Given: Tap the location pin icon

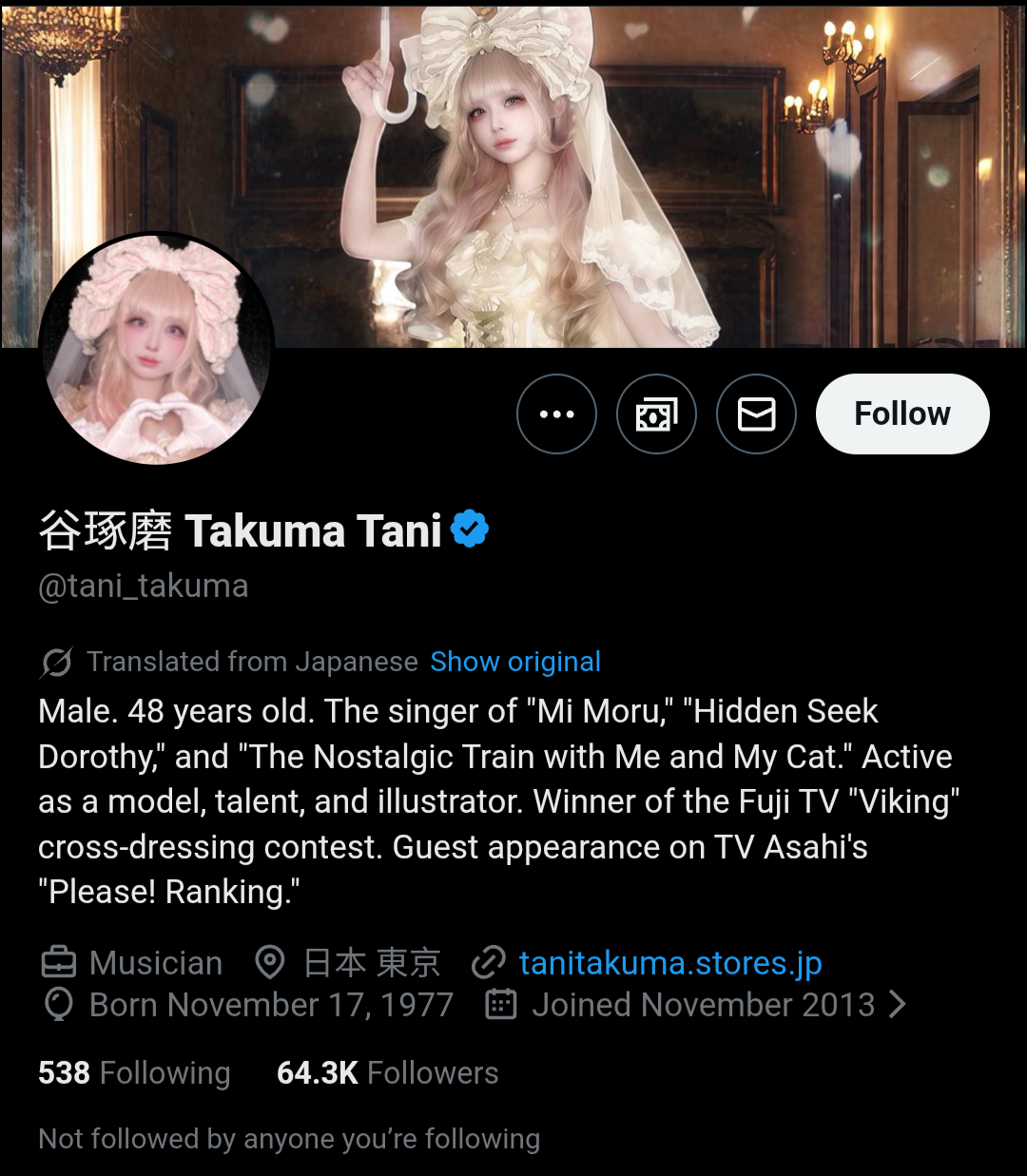Looking at the screenshot, I should (x=270, y=963).
